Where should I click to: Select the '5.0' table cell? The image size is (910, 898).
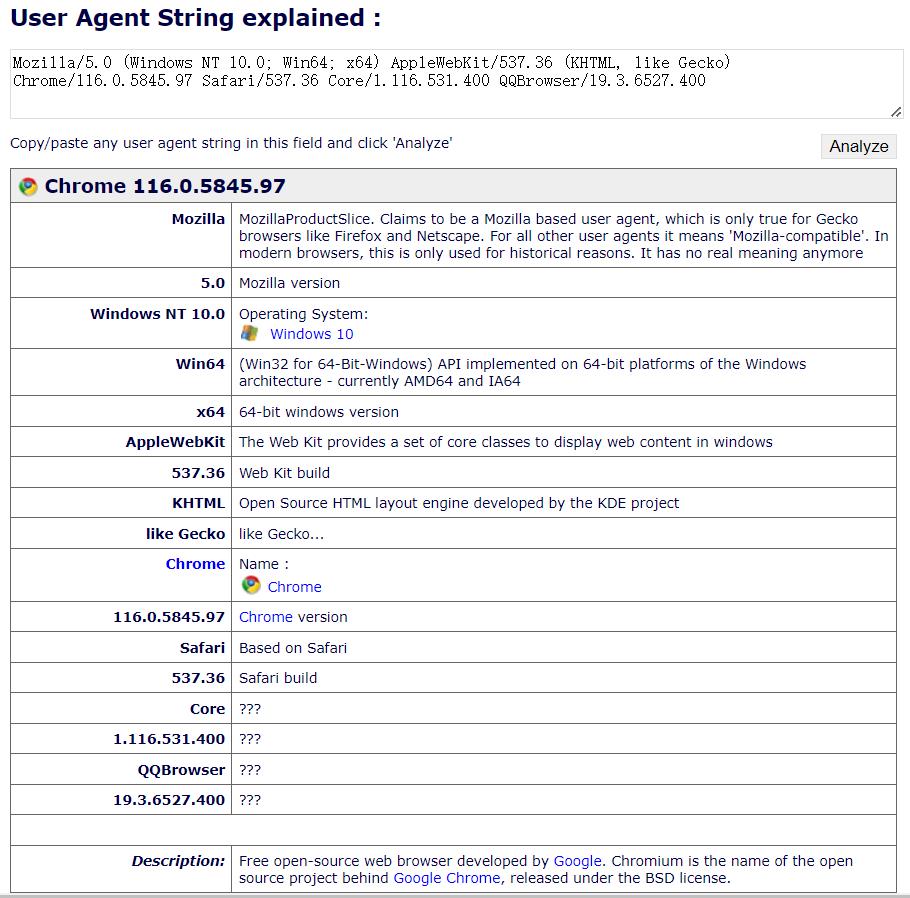tap(121, 283)
